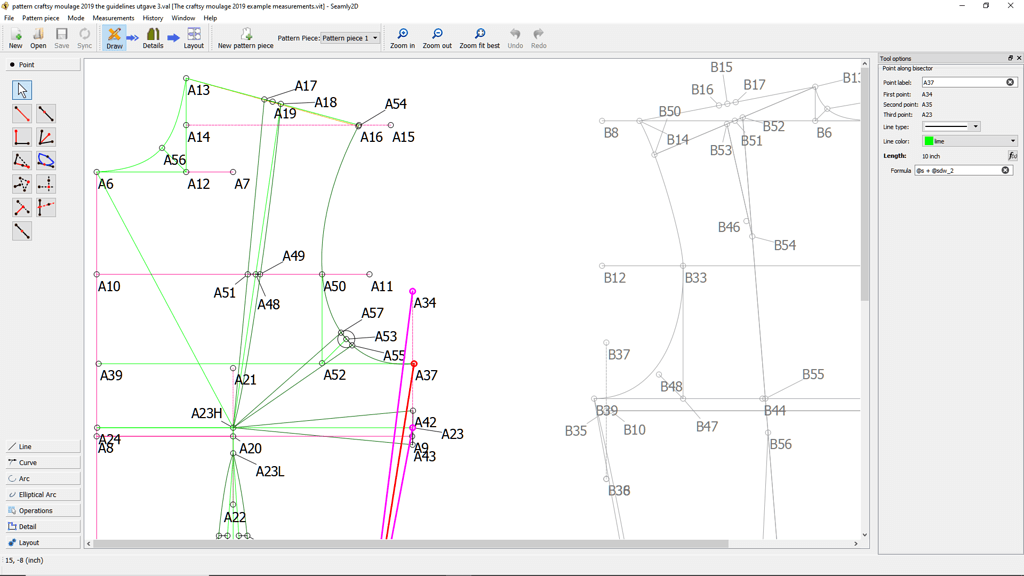The width and height of the screenshot is (1024, 576).
Task: Select the arrow pointer tool
Action: coord(22,90)
